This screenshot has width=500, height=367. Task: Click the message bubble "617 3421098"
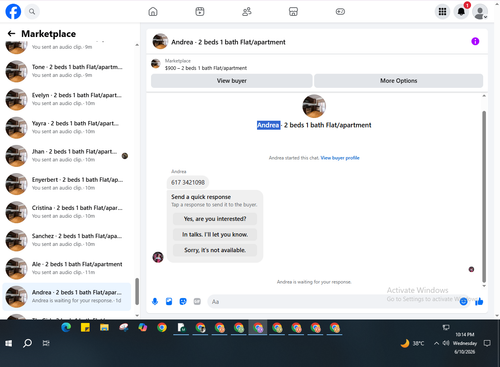tap(188, 182)
